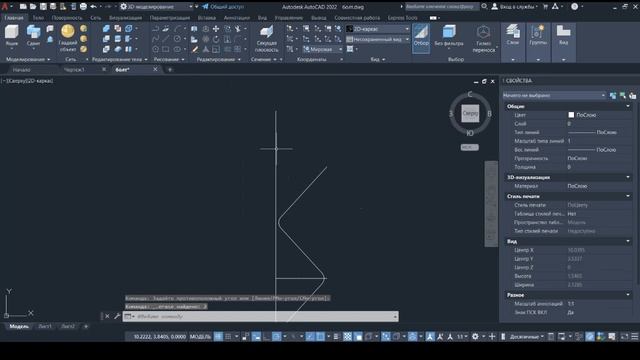
Task: Switch to the Лист1 layout tab
Action: click(45, 327)
